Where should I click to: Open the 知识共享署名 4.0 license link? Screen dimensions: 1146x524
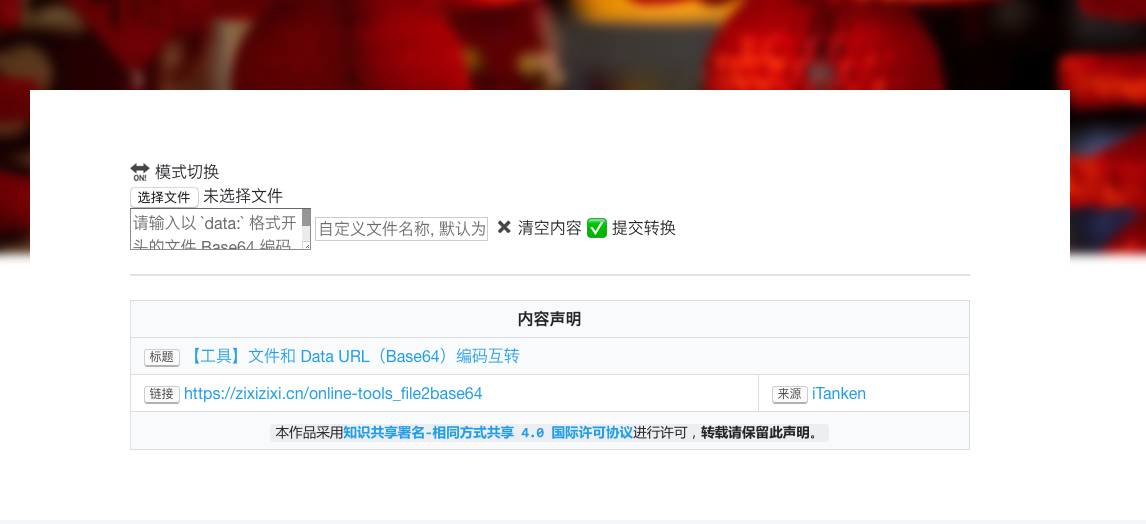coord(488,433)
